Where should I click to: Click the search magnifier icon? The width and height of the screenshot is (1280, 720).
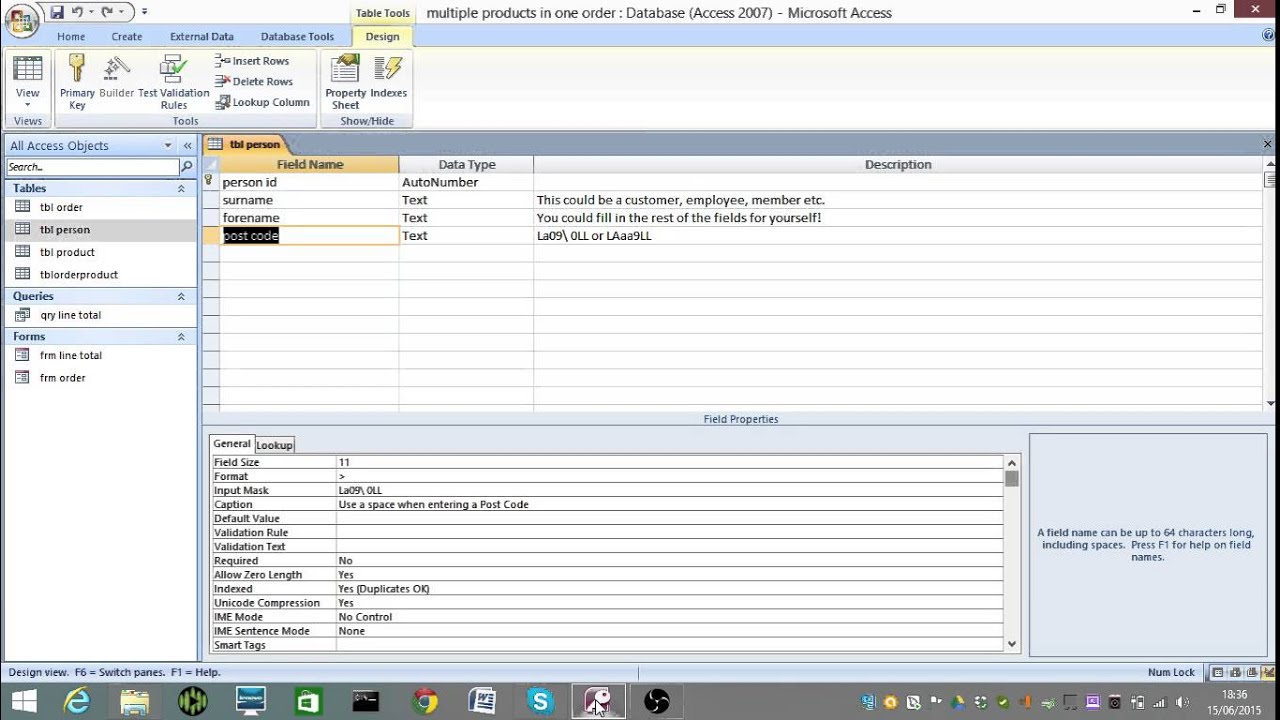click(186, 167)
